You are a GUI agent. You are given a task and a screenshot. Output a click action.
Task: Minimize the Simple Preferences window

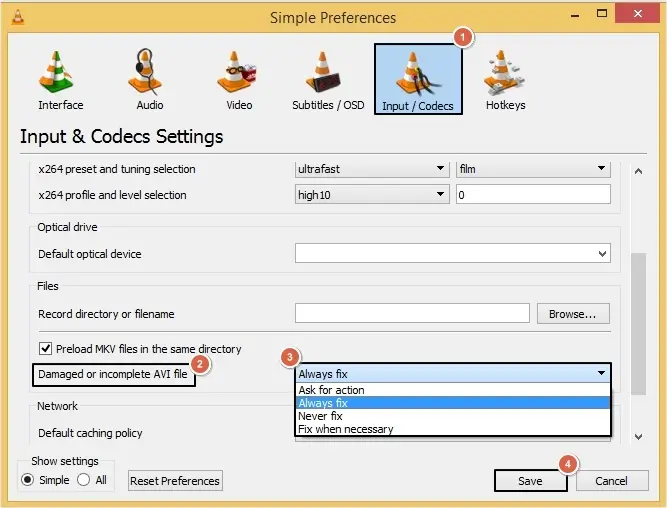[x=575, y=14]
